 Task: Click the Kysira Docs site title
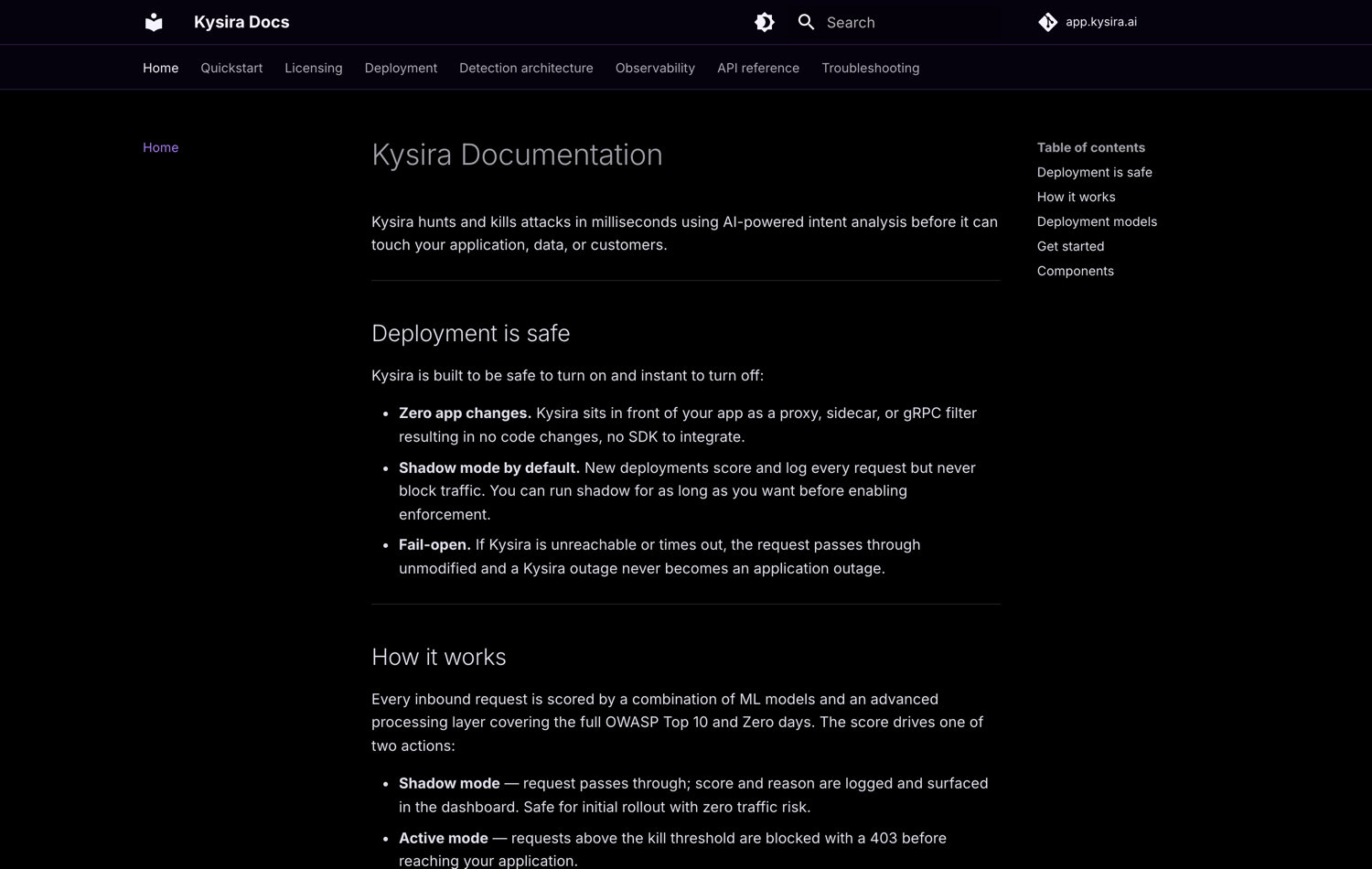tap(241, 22)
